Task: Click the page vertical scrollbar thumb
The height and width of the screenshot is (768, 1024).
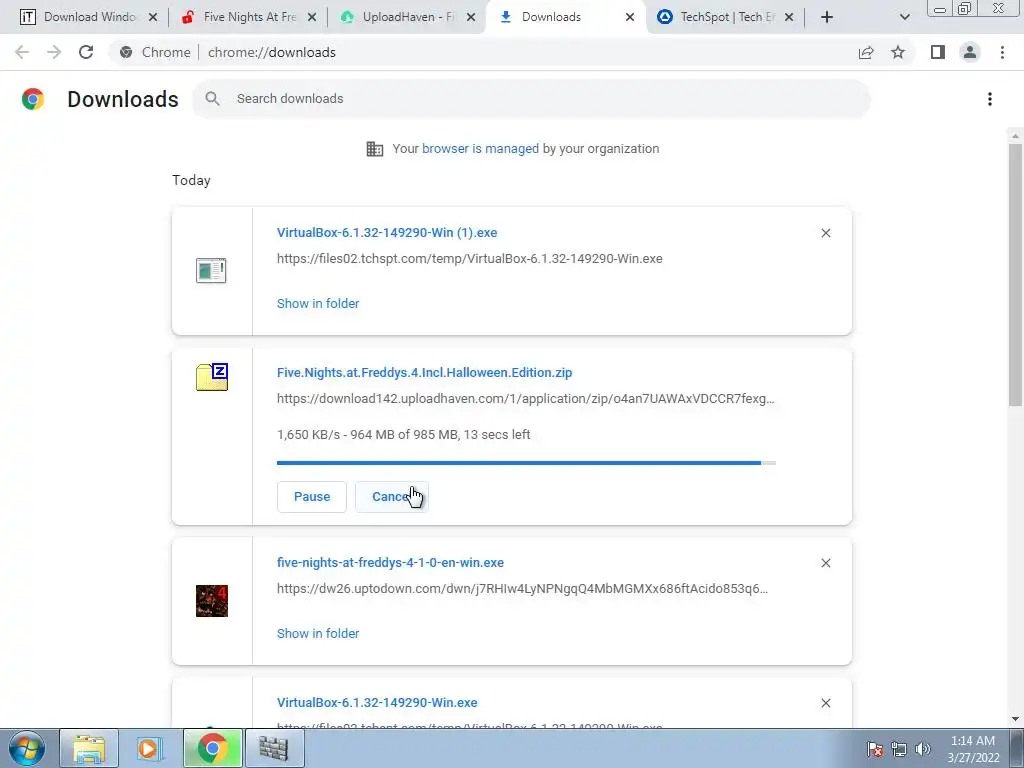Action: pyautogui.click(x=1015, y=274)
